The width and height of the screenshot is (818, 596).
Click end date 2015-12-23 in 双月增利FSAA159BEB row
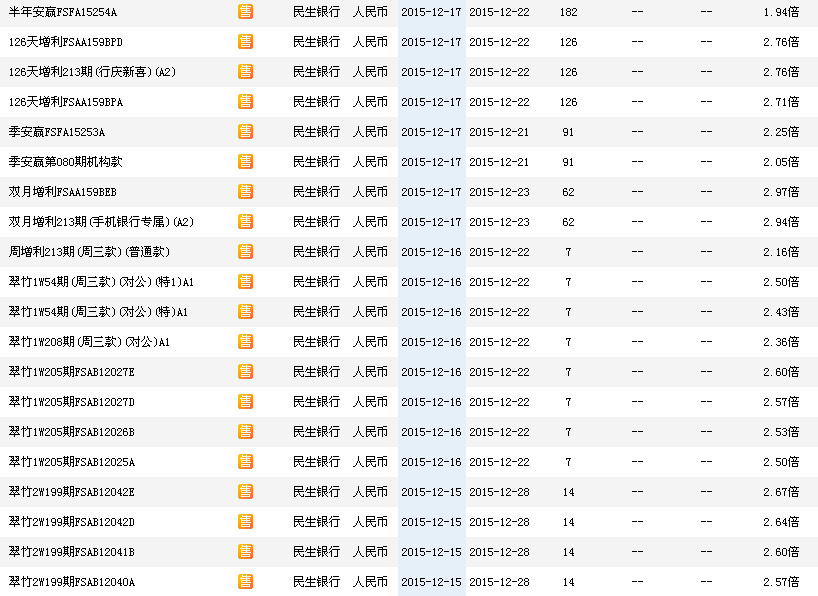[x=499, y=192]
